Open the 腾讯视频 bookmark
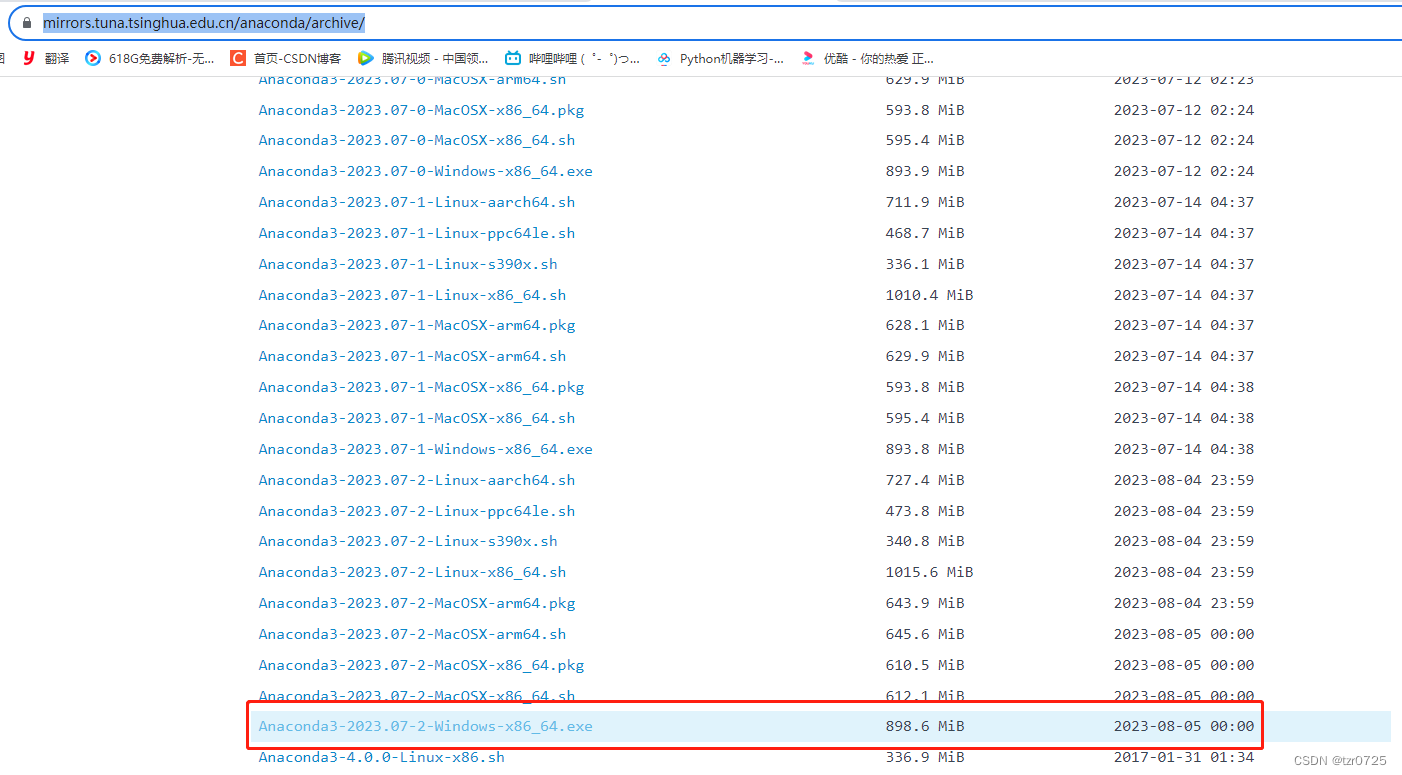The height and width of the screenshot is (775, 1402). click(423, 58)
